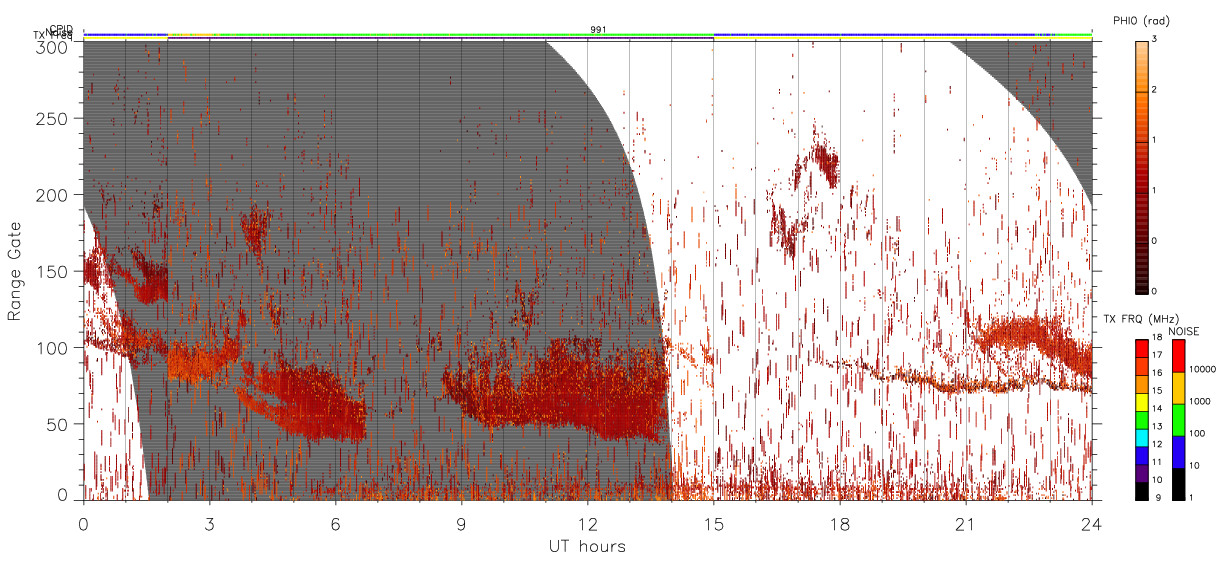Pick the yellow swatch in the NOISE legend
The width and height of the screenshot is (1228, 567).
point(1177,388)
